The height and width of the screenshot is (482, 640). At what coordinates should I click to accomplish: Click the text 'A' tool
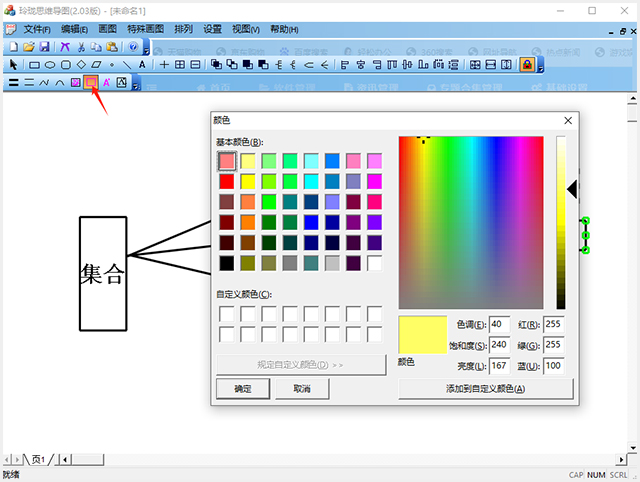click(142, 64)
